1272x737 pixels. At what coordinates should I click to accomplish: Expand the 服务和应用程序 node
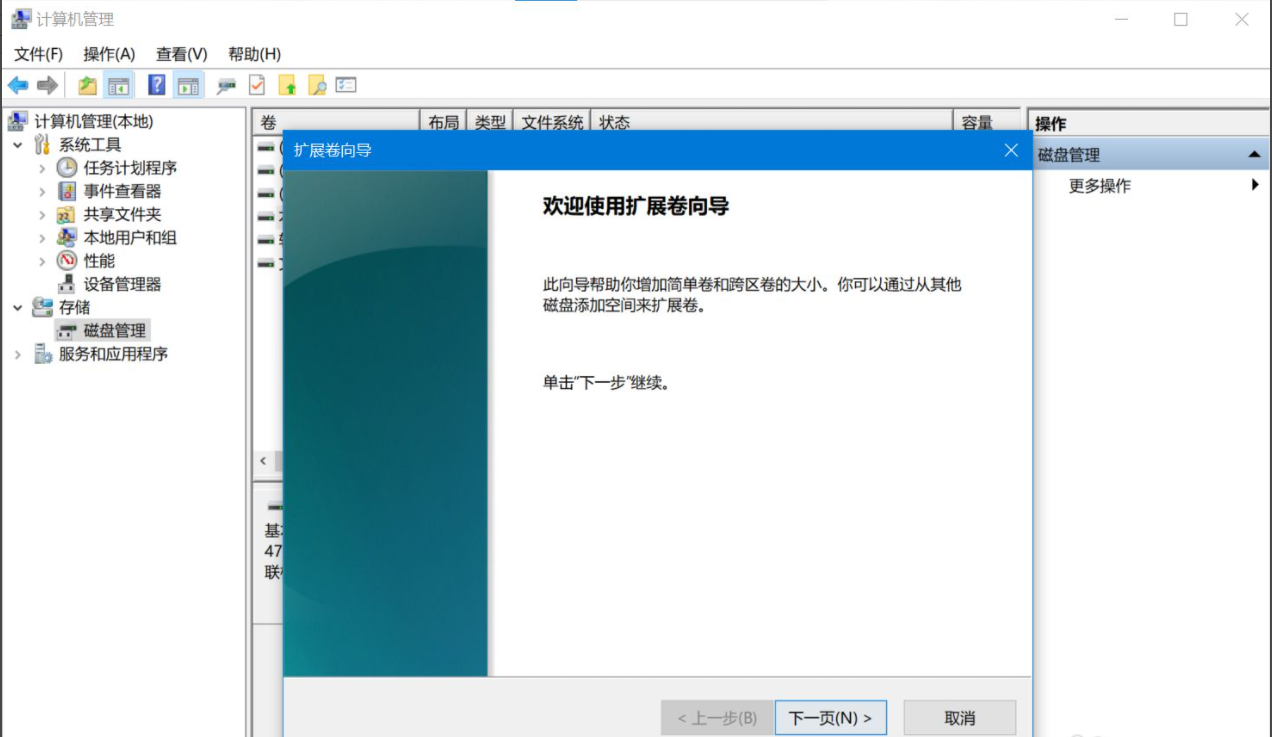[18, 354]
